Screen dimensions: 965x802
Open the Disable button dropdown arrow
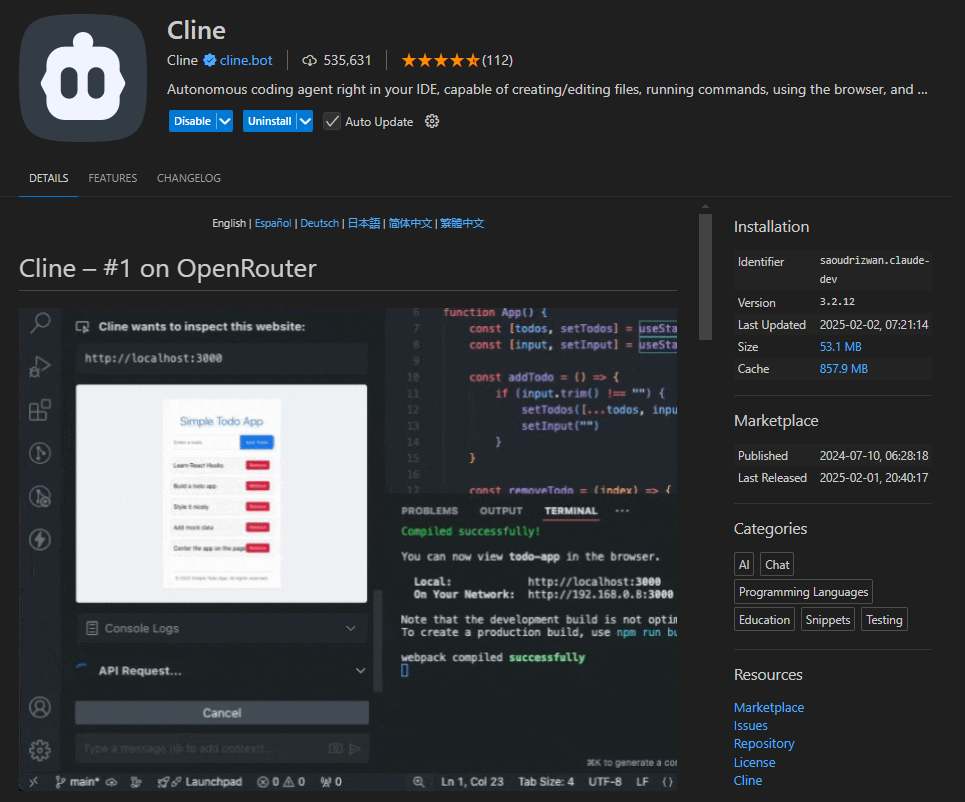[x=225, y=121]
